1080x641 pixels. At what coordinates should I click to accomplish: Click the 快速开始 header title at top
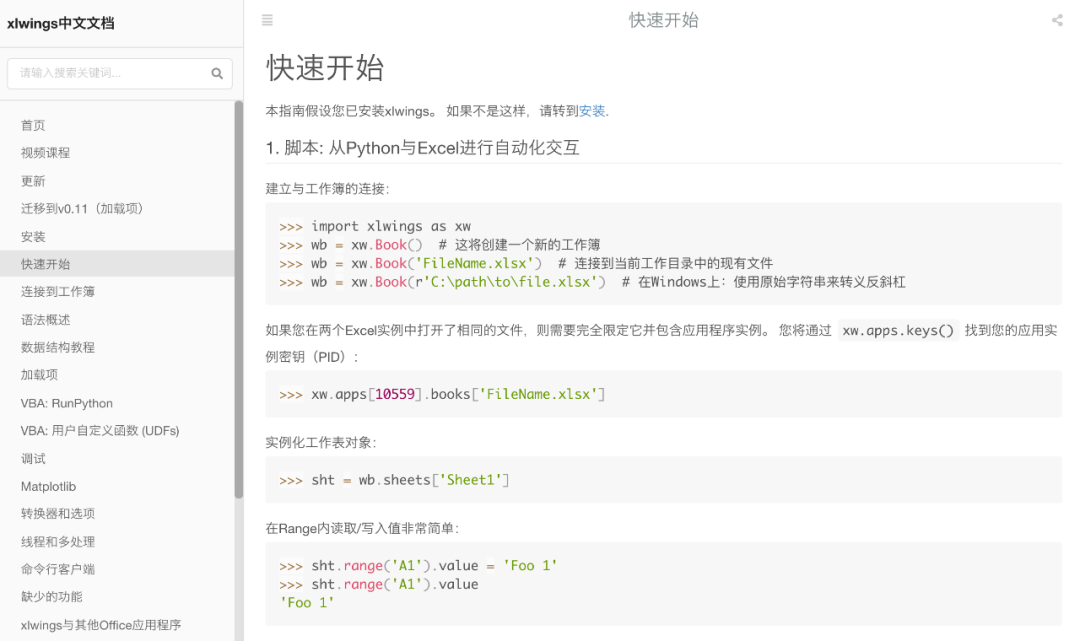pyautogui.click(x=663, y=20)
